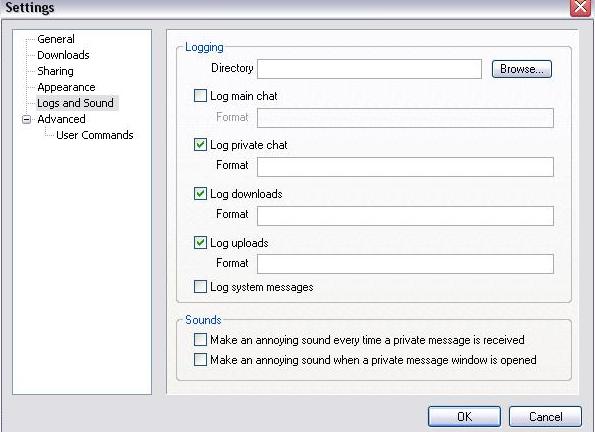Collapse the Advanced tree node

pyautogui.click(x=27, y=119)
